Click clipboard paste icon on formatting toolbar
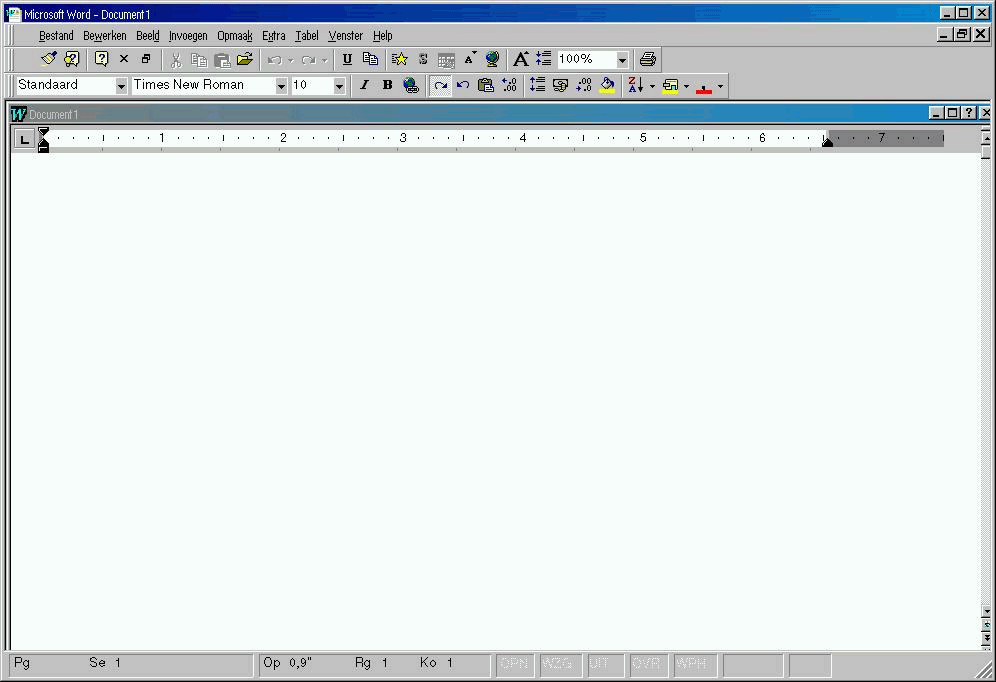Image resolution: width=996 pixels, height=682 pixels. coord(486,85)
